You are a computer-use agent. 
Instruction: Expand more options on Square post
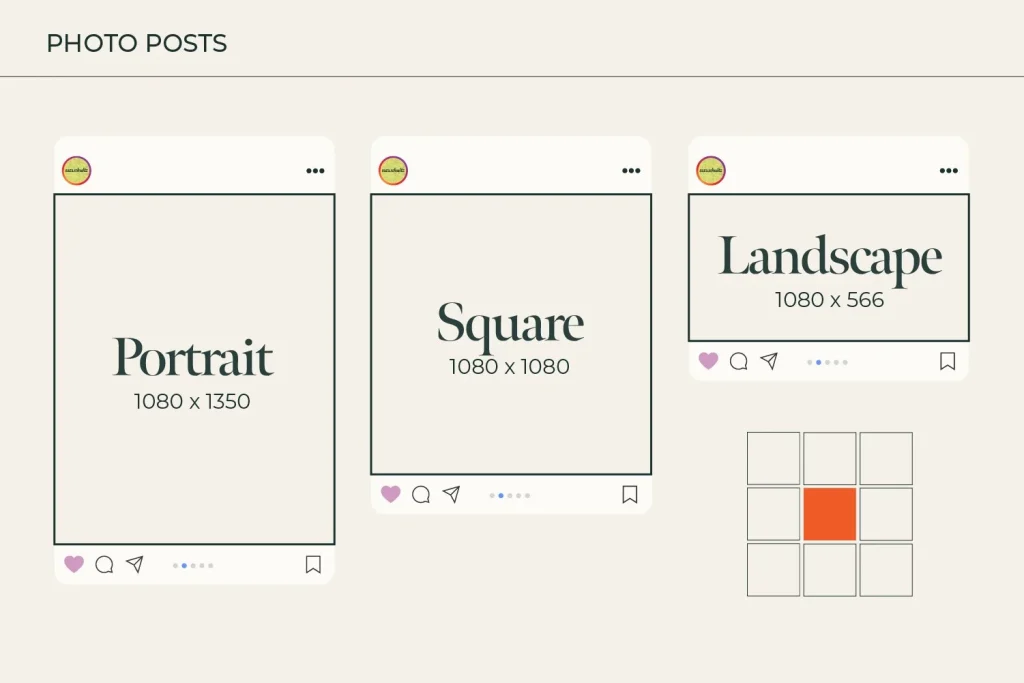[631, 171]
